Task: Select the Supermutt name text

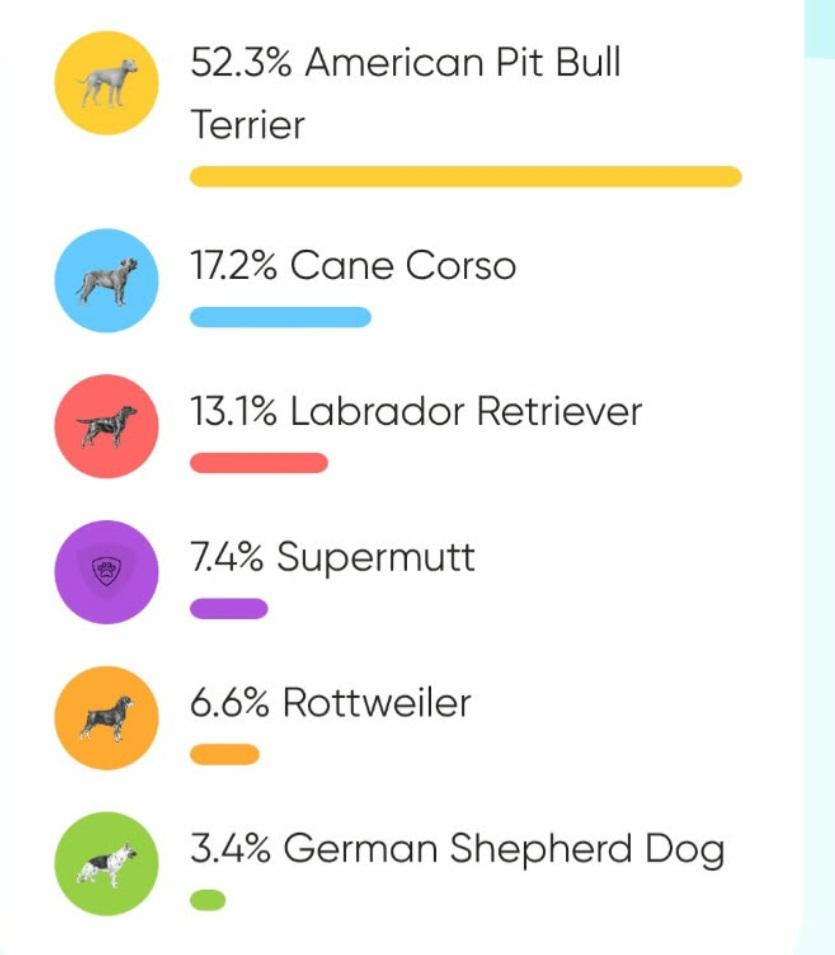Action: point(375,557)
